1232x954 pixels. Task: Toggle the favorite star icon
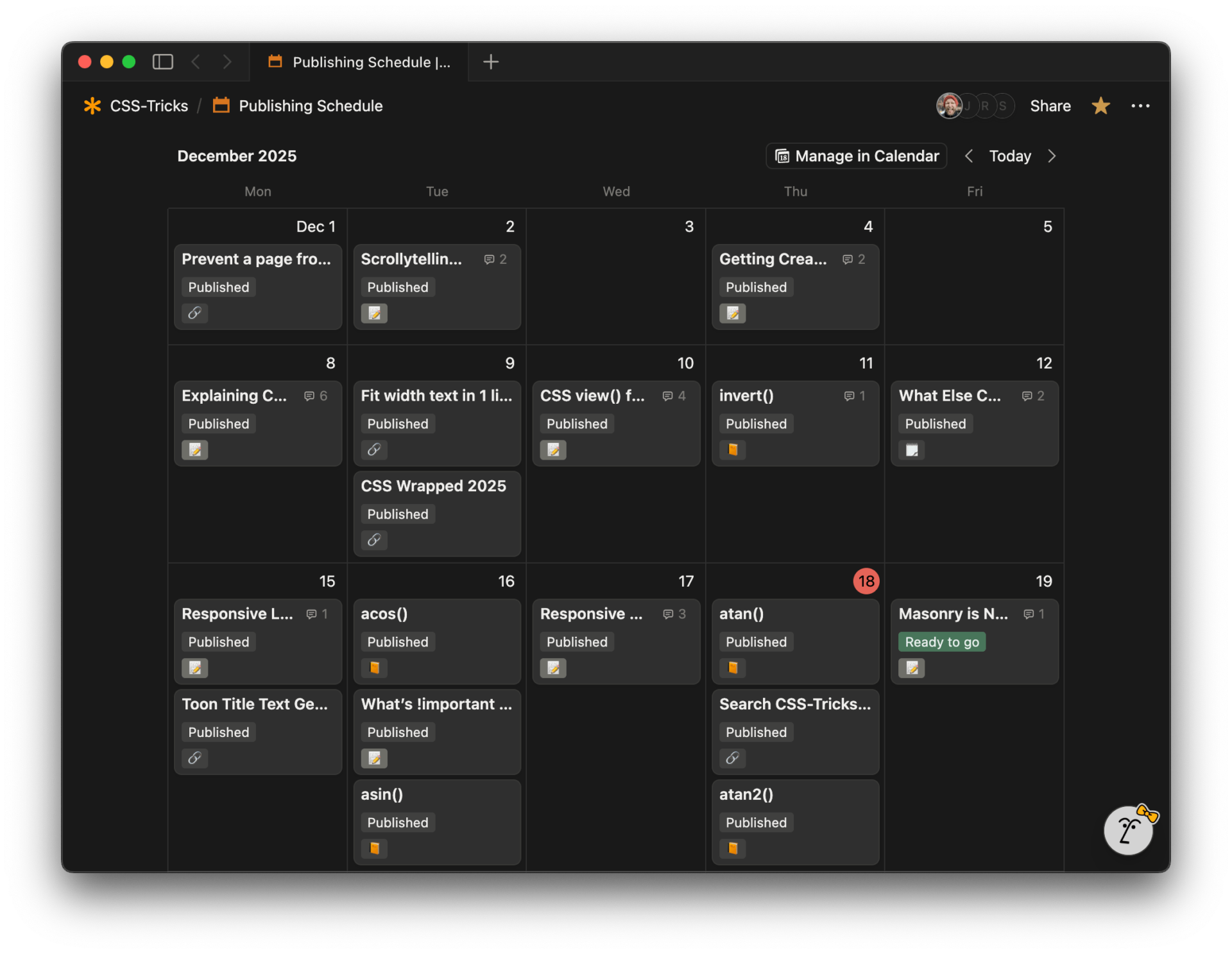[1100, 106]
